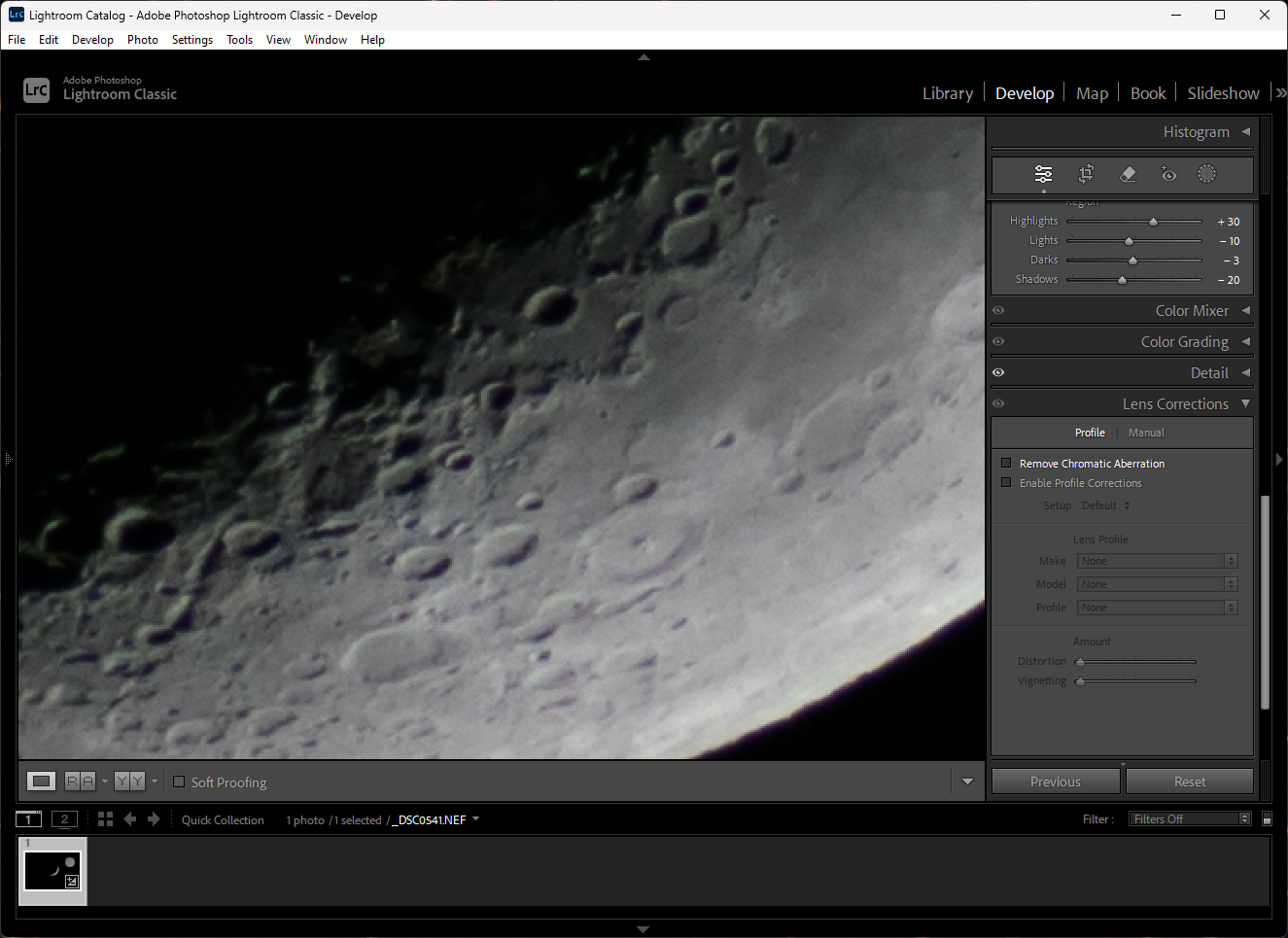Open Reference view options arrow

coord(105,781)
